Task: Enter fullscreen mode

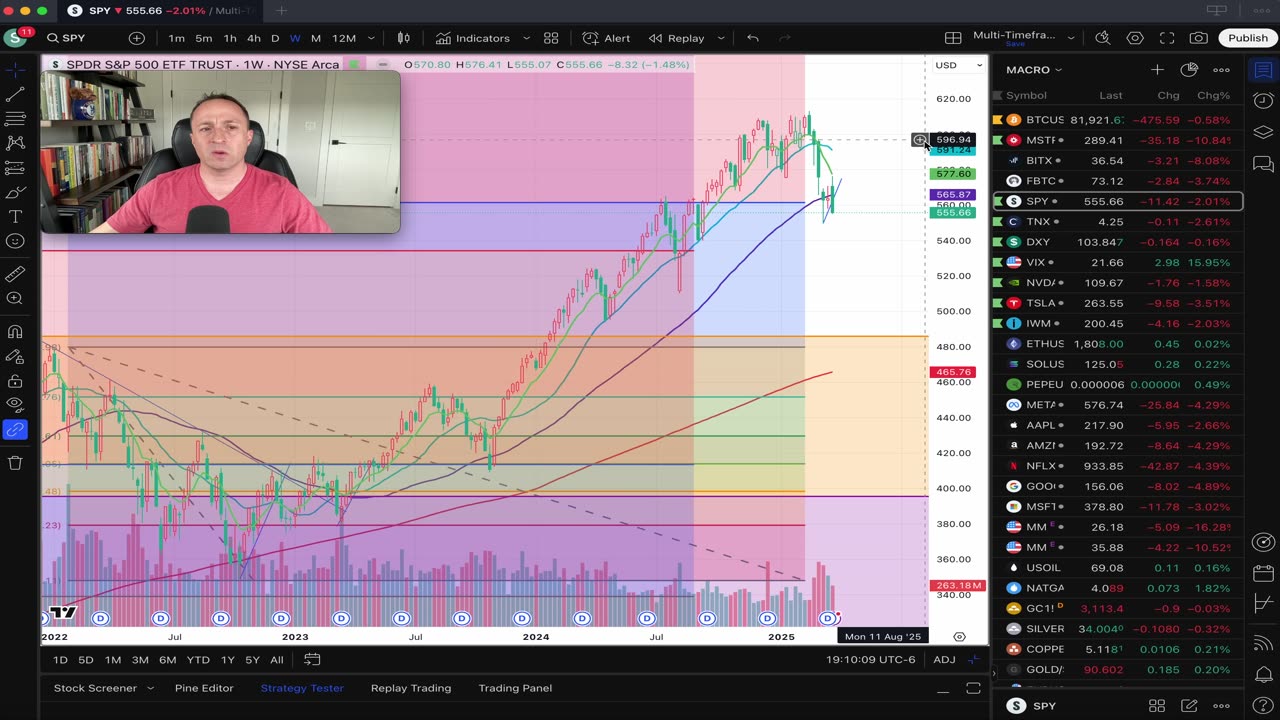Action: coord(1167,38)
